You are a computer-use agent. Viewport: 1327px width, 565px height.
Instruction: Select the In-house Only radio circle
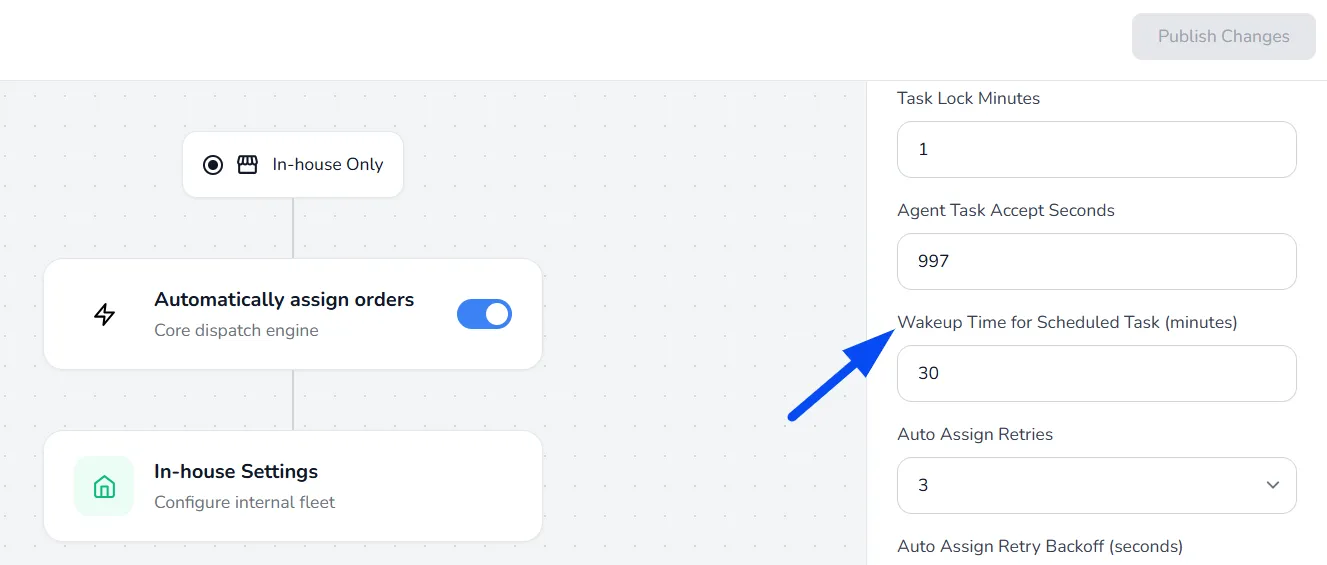(213, 165)
